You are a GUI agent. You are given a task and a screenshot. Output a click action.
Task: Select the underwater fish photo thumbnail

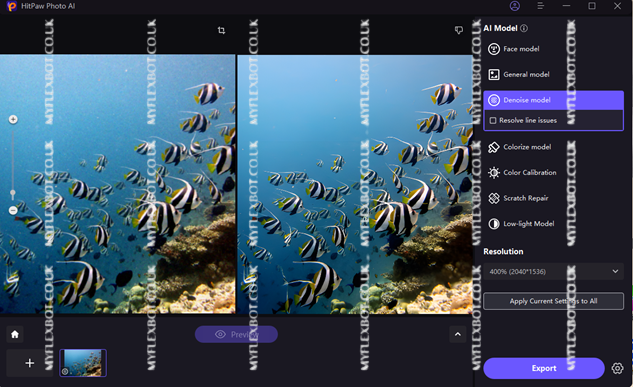(x=83, y=363)
